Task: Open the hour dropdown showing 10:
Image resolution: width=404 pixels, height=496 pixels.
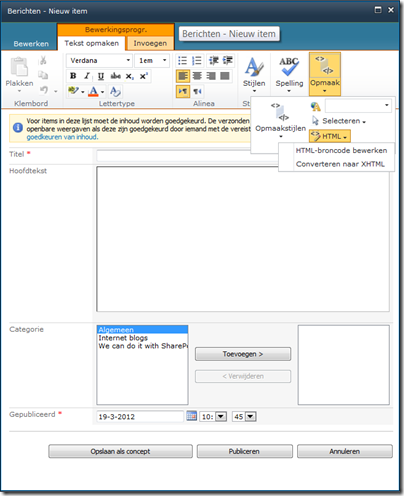Action: (x=221, y=417)
